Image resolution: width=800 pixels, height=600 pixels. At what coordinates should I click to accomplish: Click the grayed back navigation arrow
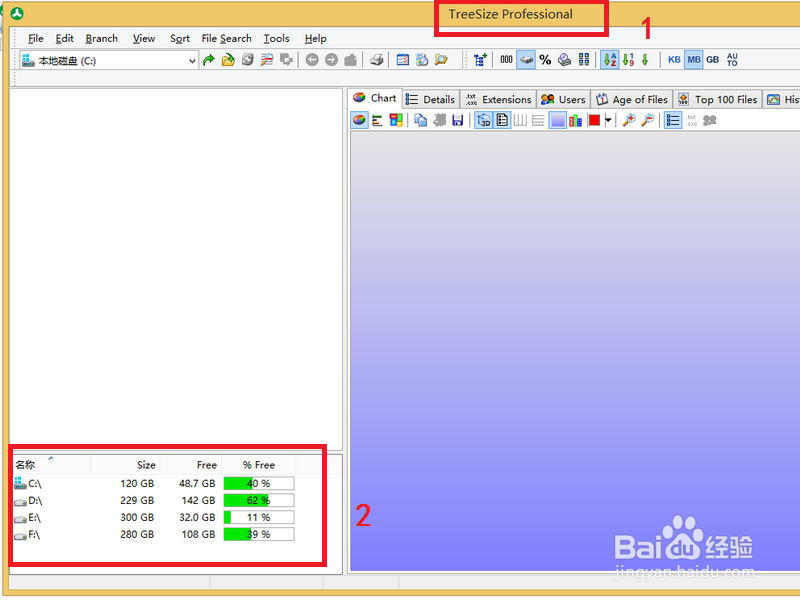tap(312, 60)
